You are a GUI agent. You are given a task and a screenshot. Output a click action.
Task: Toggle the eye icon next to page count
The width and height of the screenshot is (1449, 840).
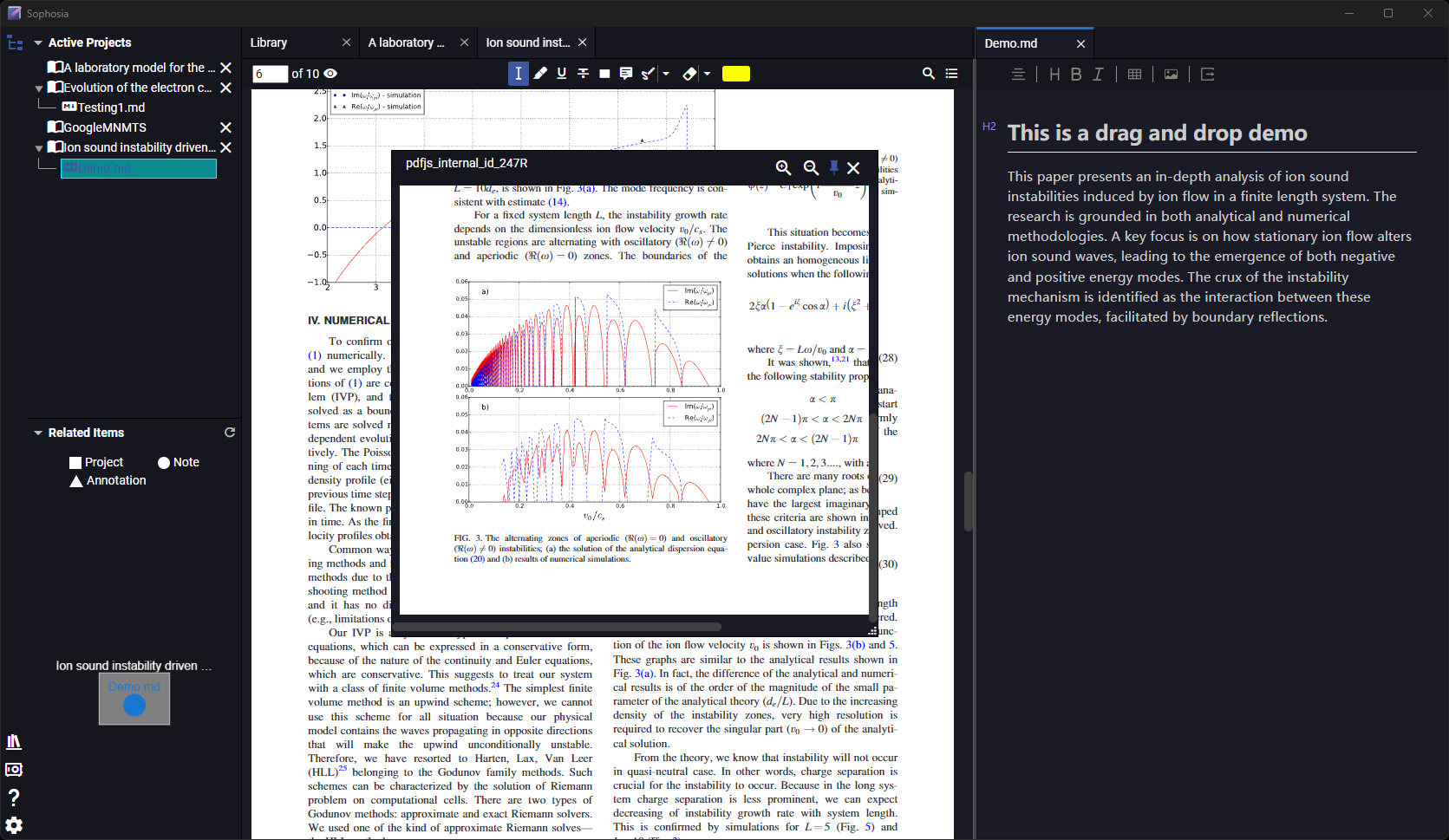330,74
